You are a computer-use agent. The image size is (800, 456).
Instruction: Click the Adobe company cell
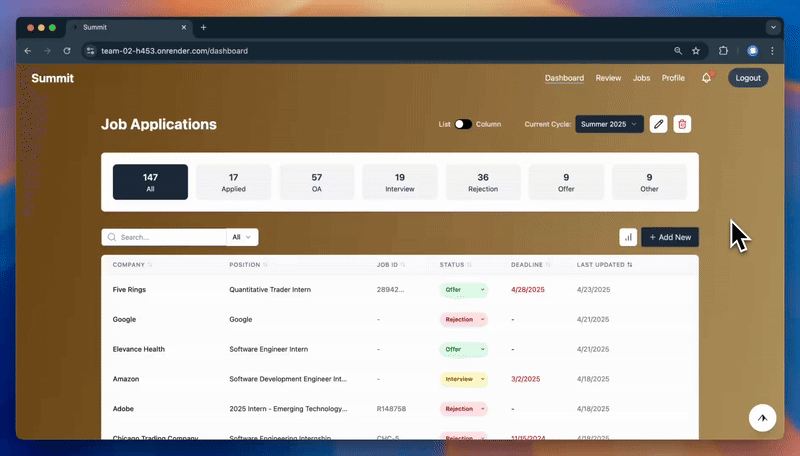(123, 409)
